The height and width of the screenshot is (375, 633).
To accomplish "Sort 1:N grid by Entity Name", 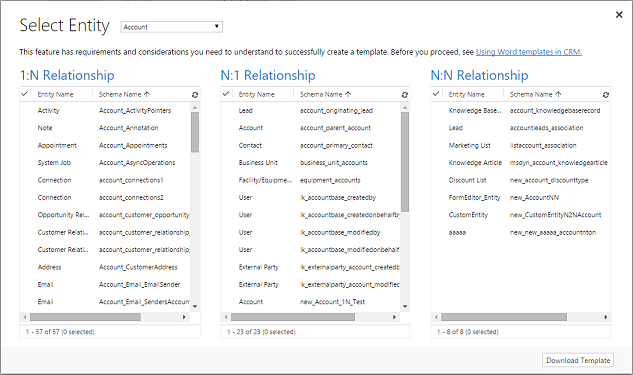I will click(x=55, y=94).
